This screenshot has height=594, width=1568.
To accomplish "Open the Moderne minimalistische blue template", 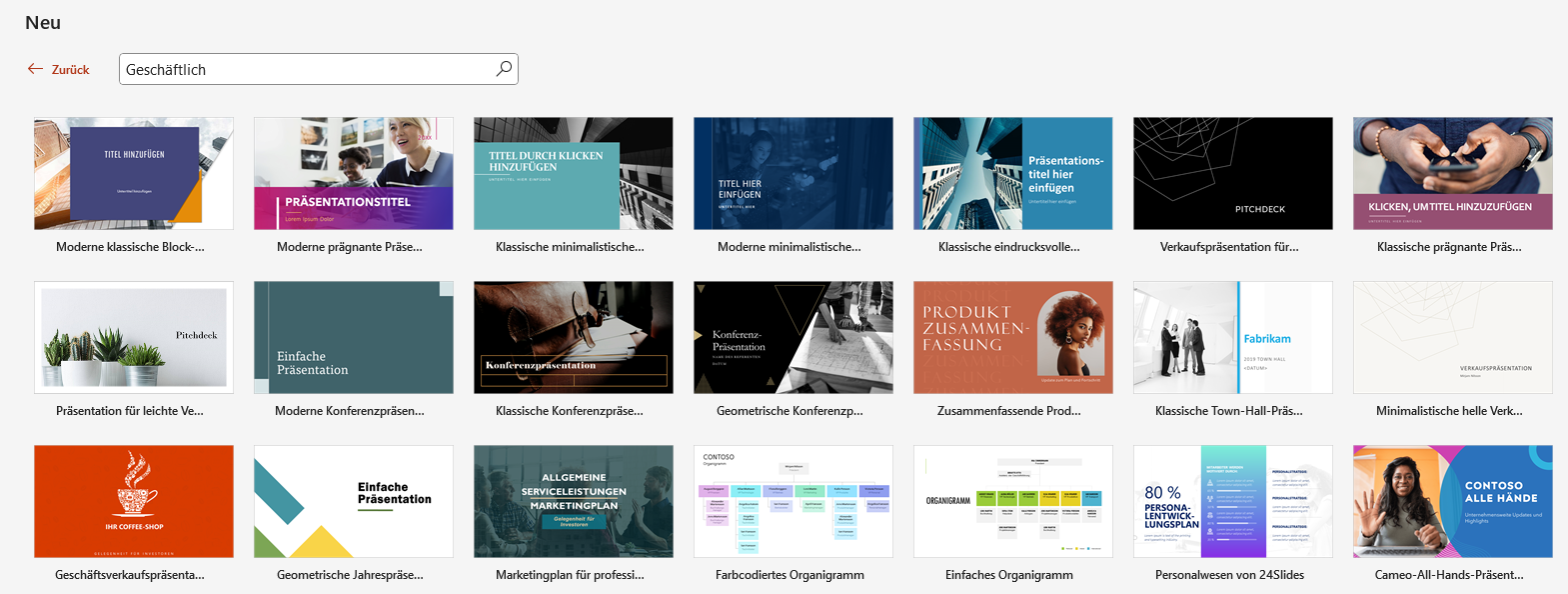I will pos(793,174).
